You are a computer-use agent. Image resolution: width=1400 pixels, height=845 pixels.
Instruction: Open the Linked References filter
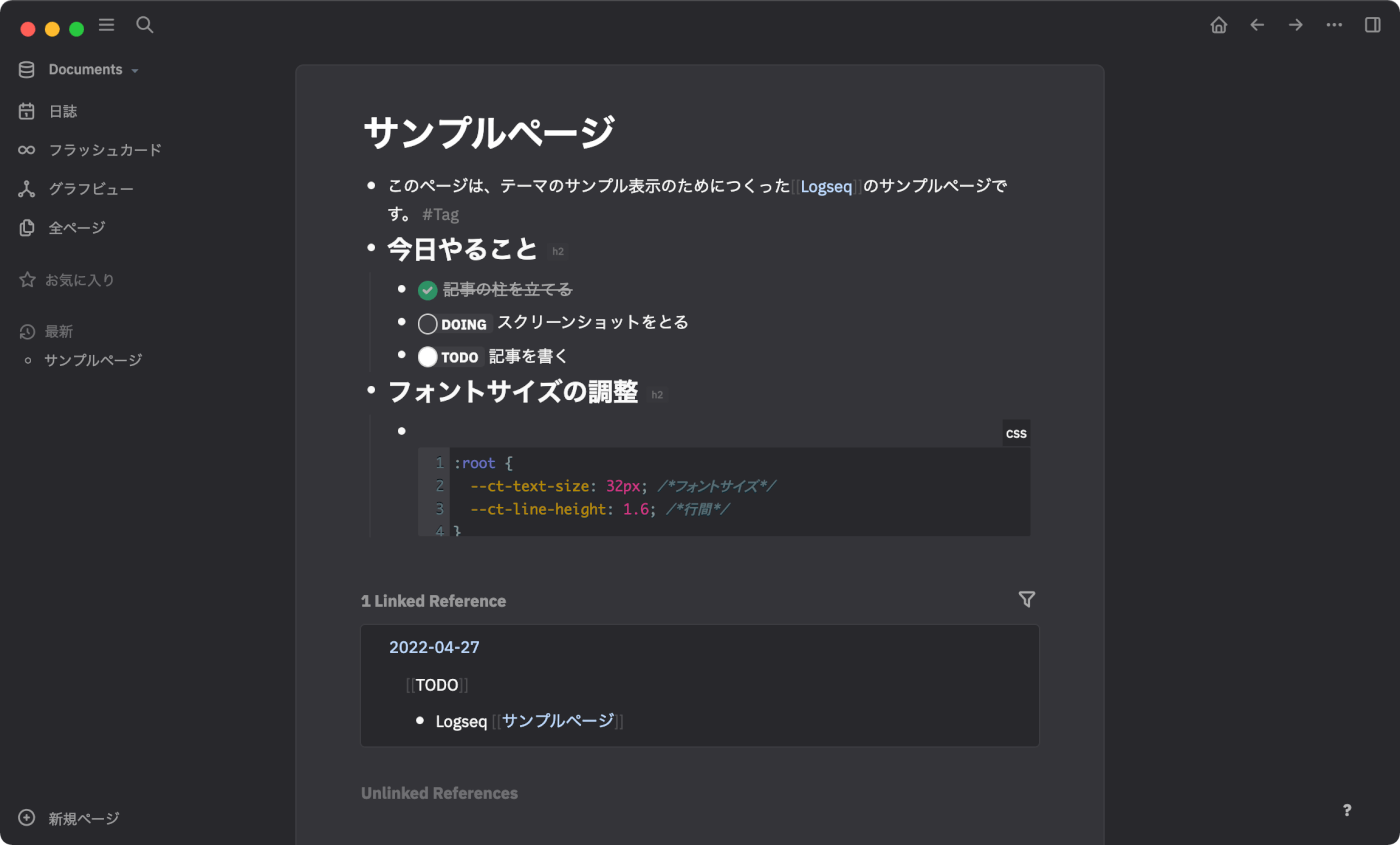click(x=1026, y=599)
